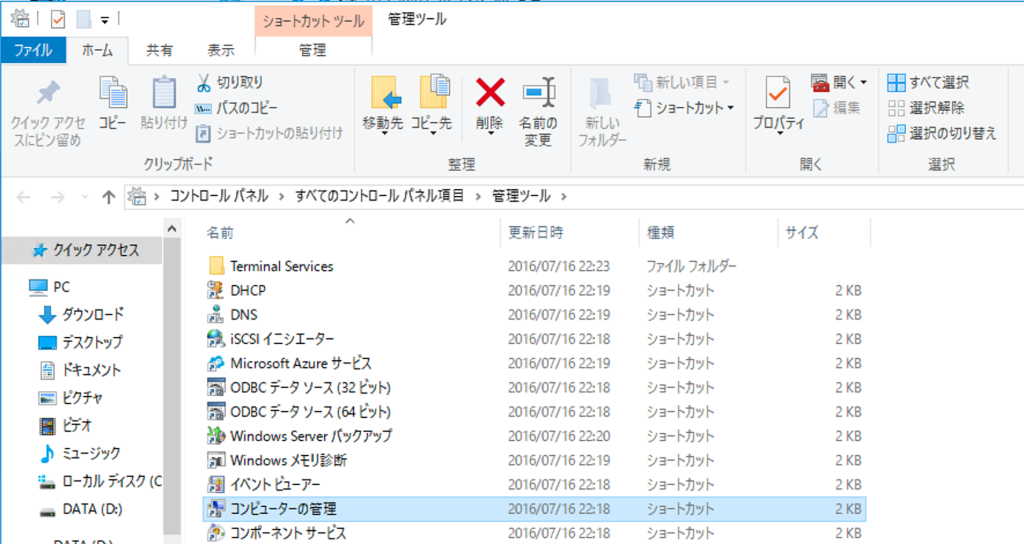Click the プロパティ (Properties) checkmark icon

(x=778, y=93)
